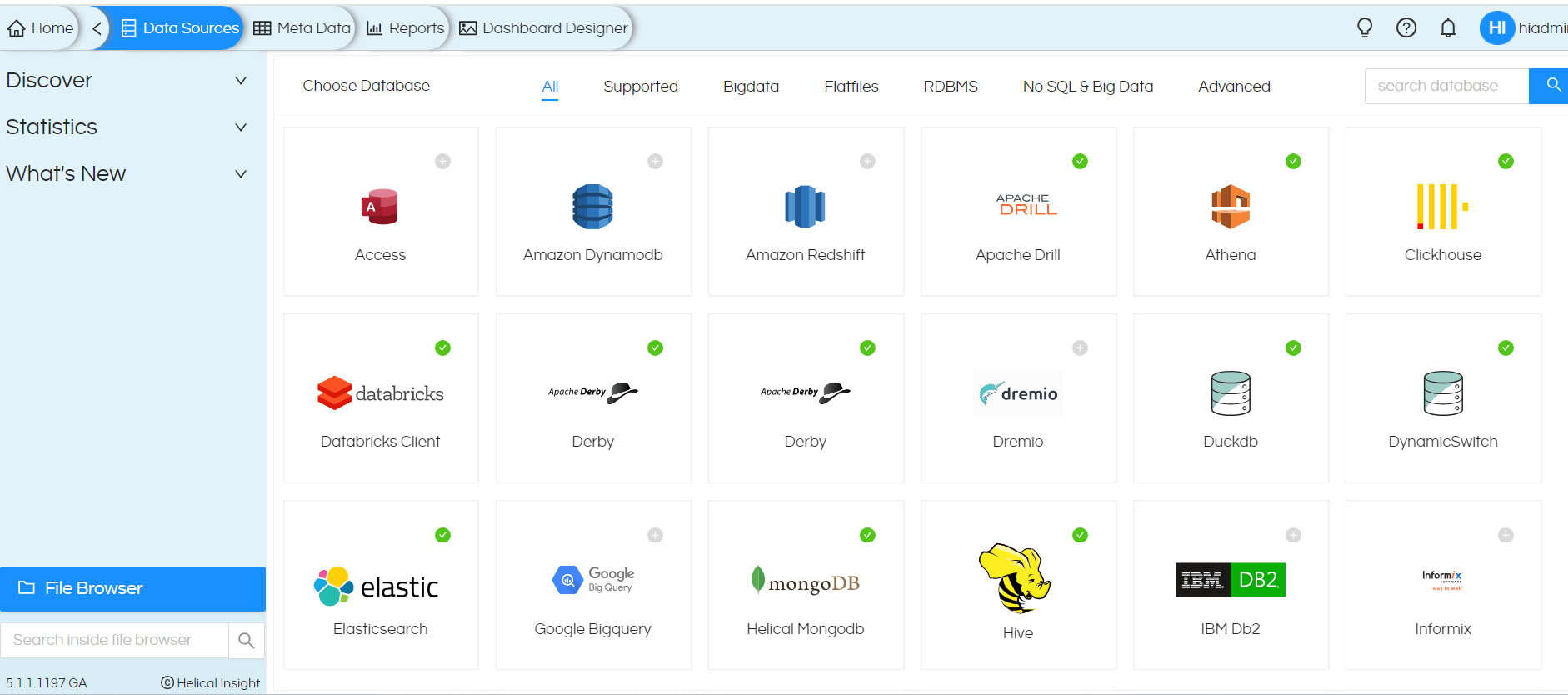Click the file browser search magnifier
Image resolution: width=1568 pixels, height=695 pixels.
pos(247,640)
